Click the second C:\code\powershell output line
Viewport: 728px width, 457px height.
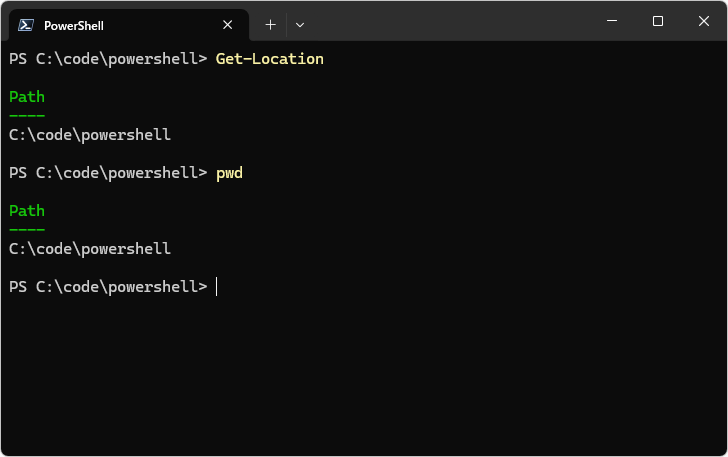point(90,249)
